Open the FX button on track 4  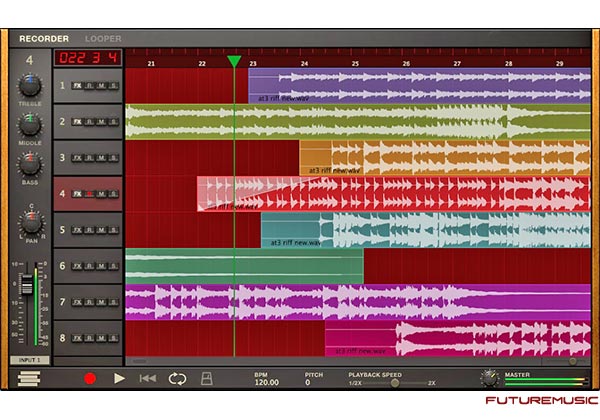(77, 194)
